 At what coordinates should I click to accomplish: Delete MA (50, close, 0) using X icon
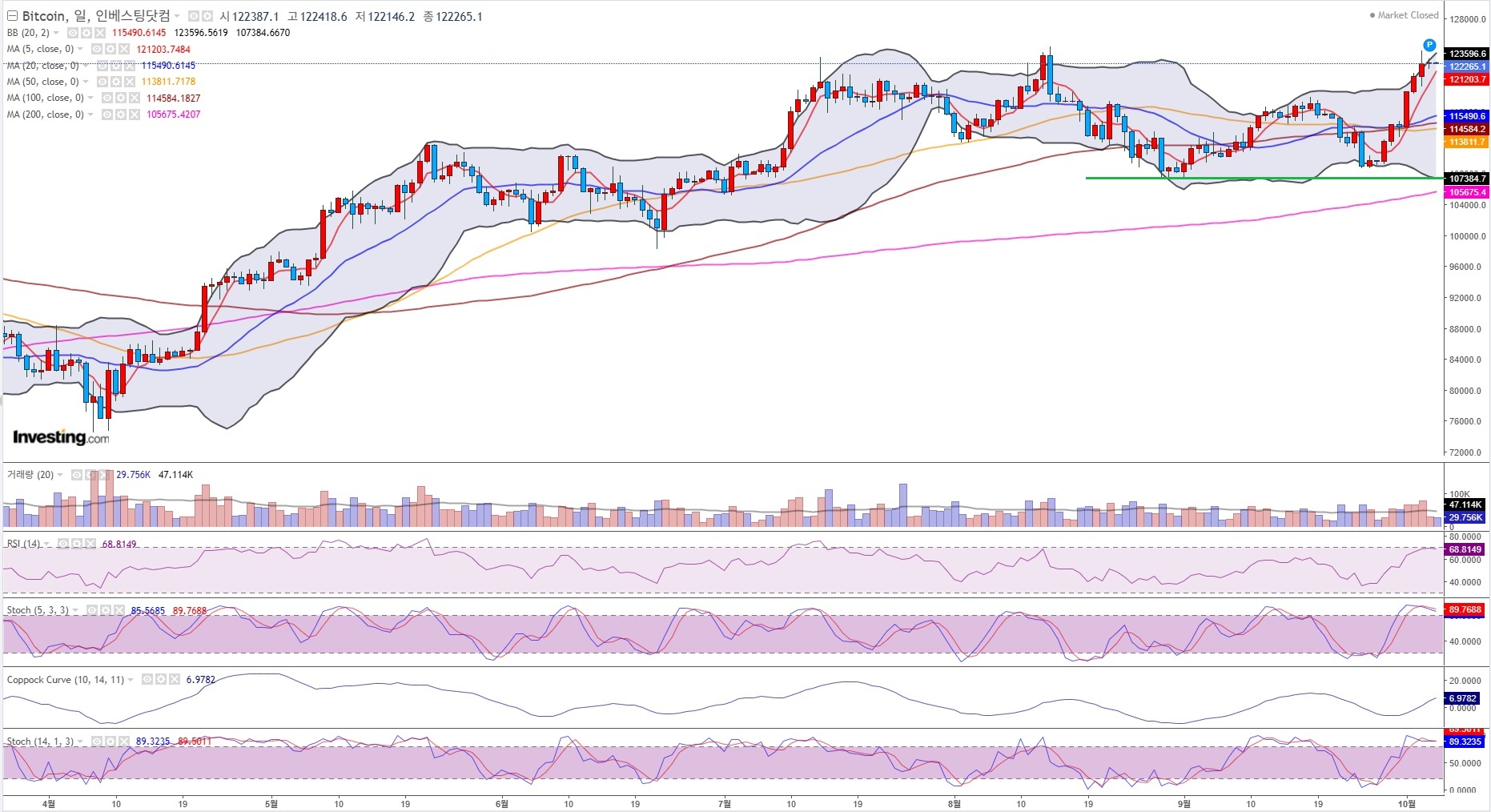click(130, 82)
